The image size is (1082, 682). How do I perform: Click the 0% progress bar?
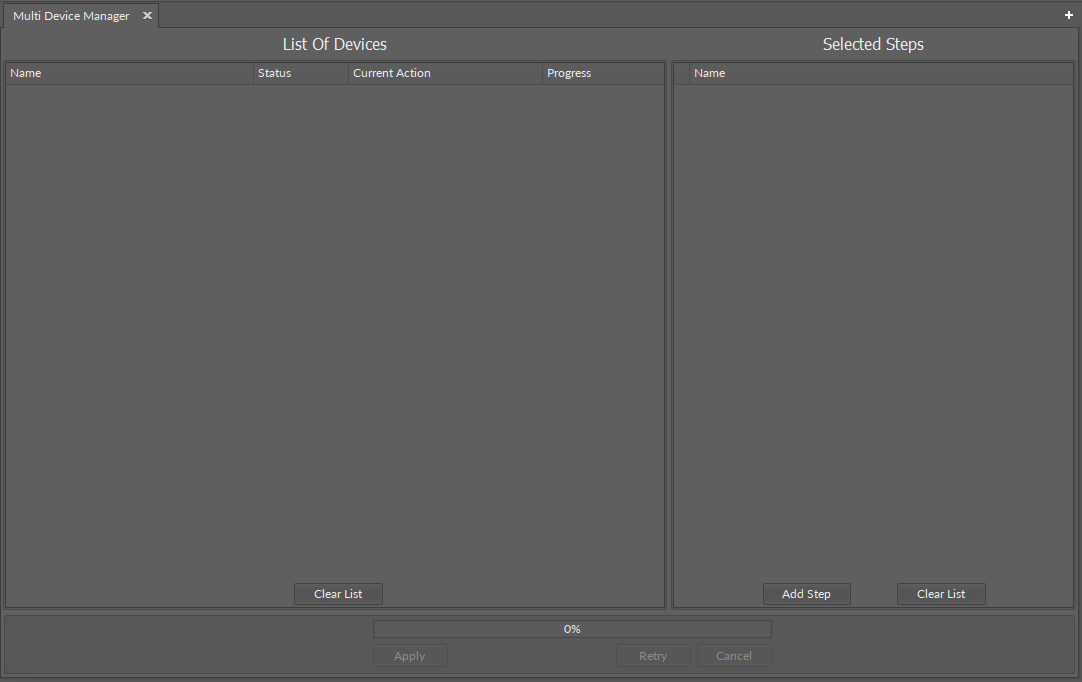(x=571, y=628)
